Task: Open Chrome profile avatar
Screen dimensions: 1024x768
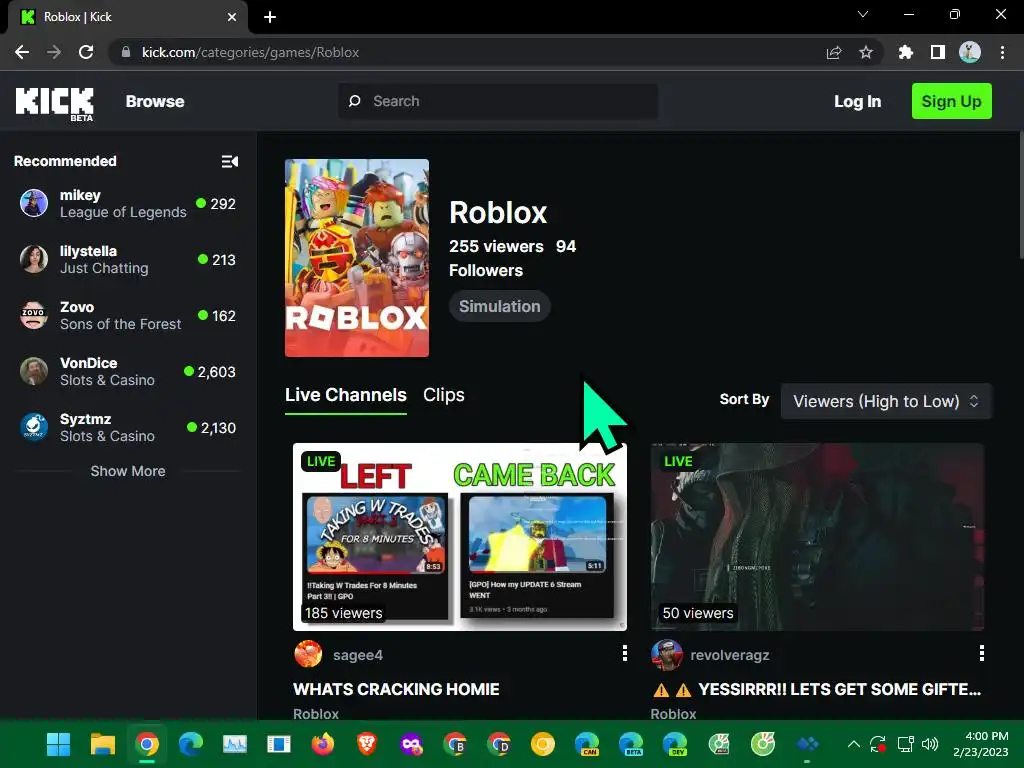Action: click(970, 52)
